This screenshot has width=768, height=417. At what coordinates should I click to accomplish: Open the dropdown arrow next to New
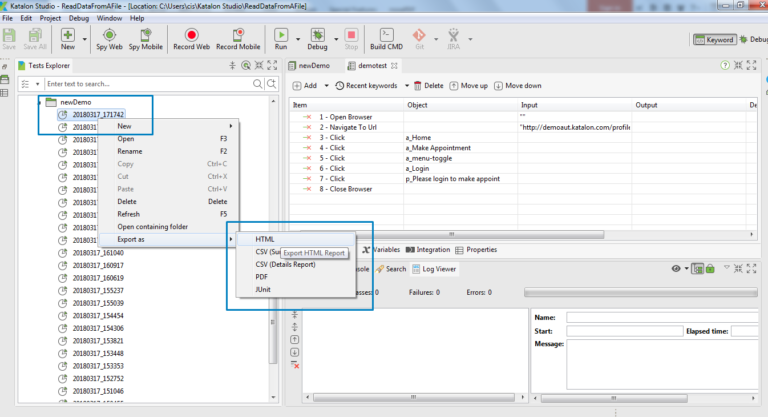[82, 40]
